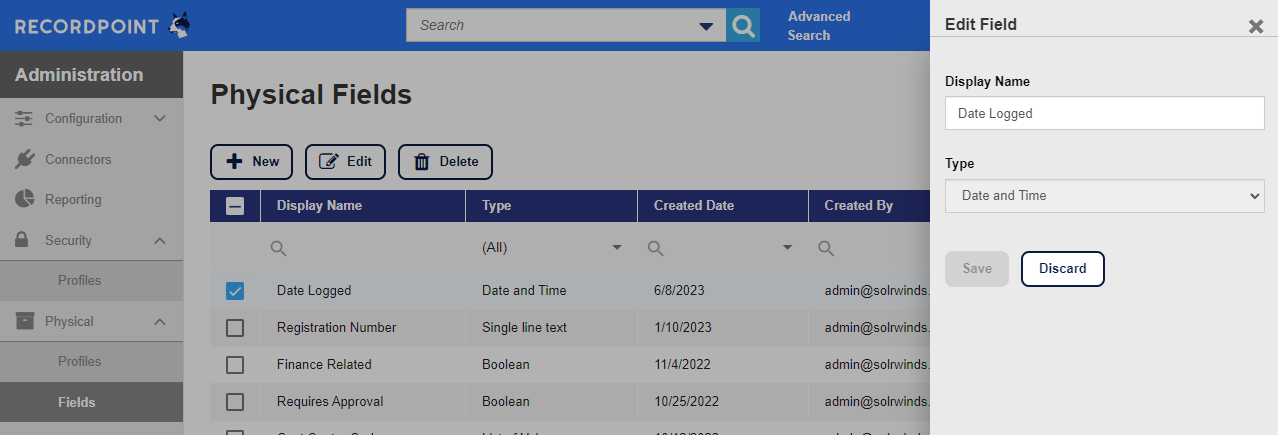Click the Reporting pie chart icon
The width and height of the screenshot is (1278, 435).
tap(25, 199)
